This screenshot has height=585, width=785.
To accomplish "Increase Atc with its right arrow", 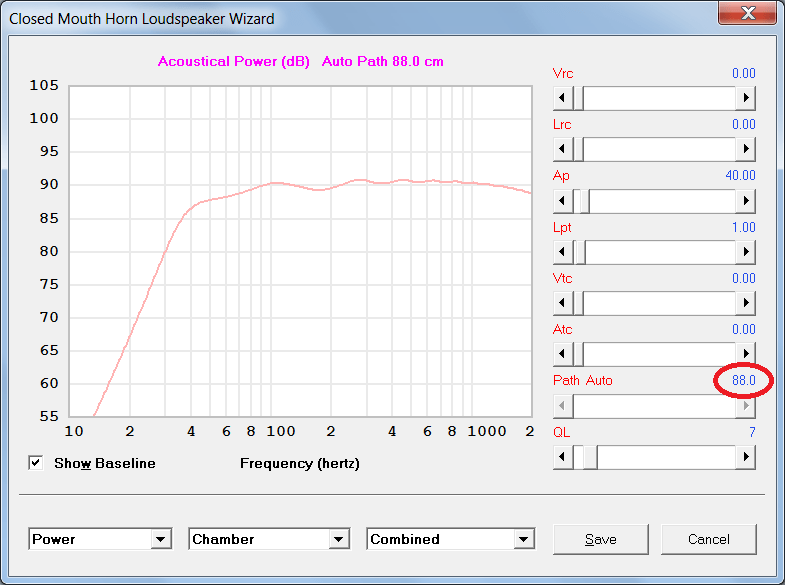I will pos(745,354).
